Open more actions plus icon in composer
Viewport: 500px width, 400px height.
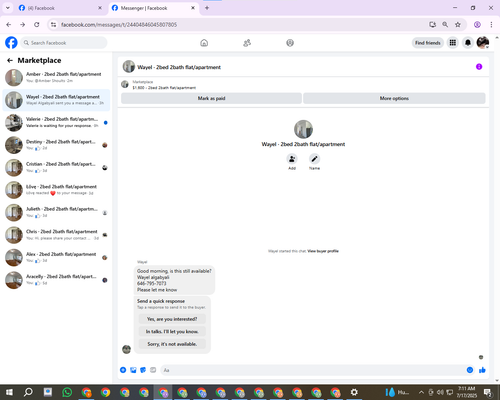(123, 370)
